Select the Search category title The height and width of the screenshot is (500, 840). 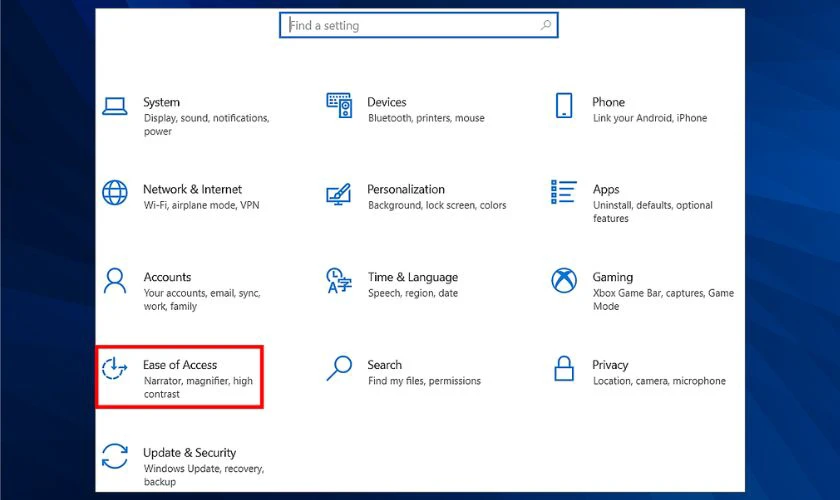tap(384, 365)
